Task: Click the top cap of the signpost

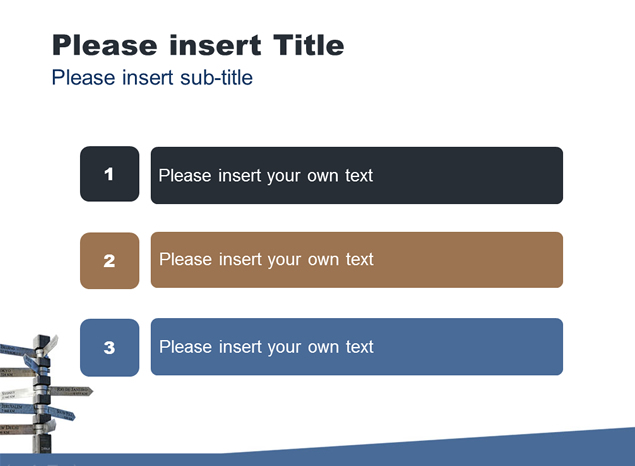Action: (42, 340)
